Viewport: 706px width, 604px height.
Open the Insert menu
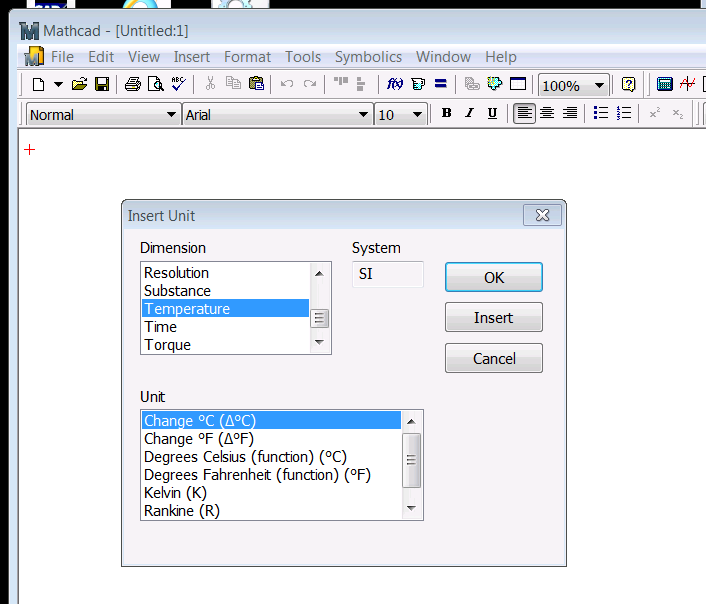(192, 57)
